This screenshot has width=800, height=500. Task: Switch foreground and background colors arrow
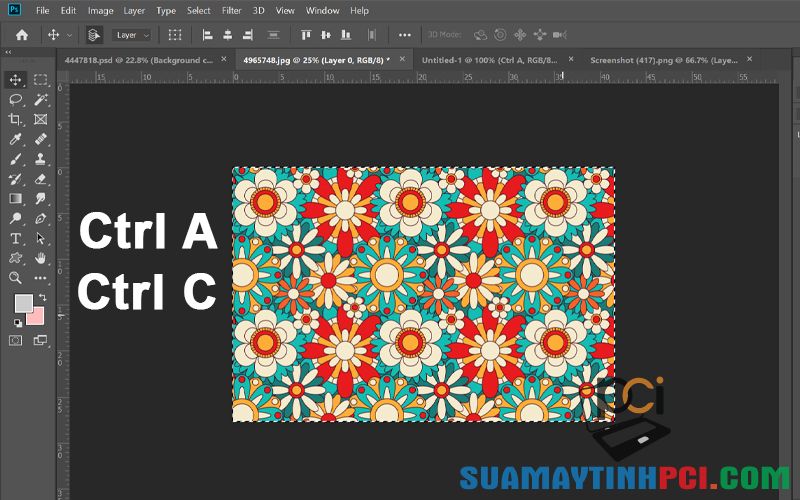(42, 297)
